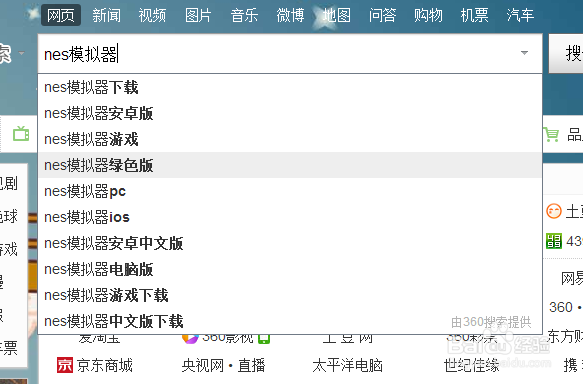The image size is (583, 384).
Task: Select the 地图 tab
Action: 336,15
